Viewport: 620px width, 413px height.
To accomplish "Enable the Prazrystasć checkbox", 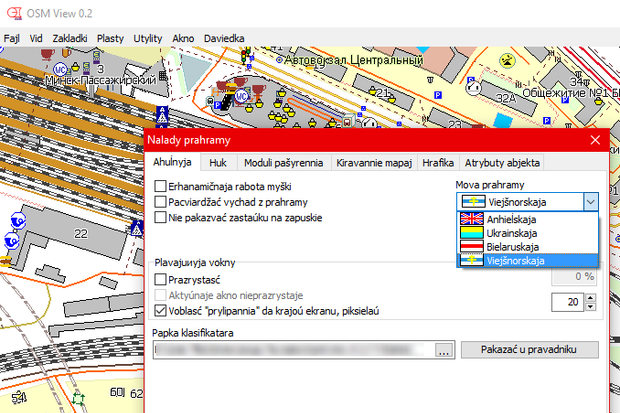I will click(161, 280).
